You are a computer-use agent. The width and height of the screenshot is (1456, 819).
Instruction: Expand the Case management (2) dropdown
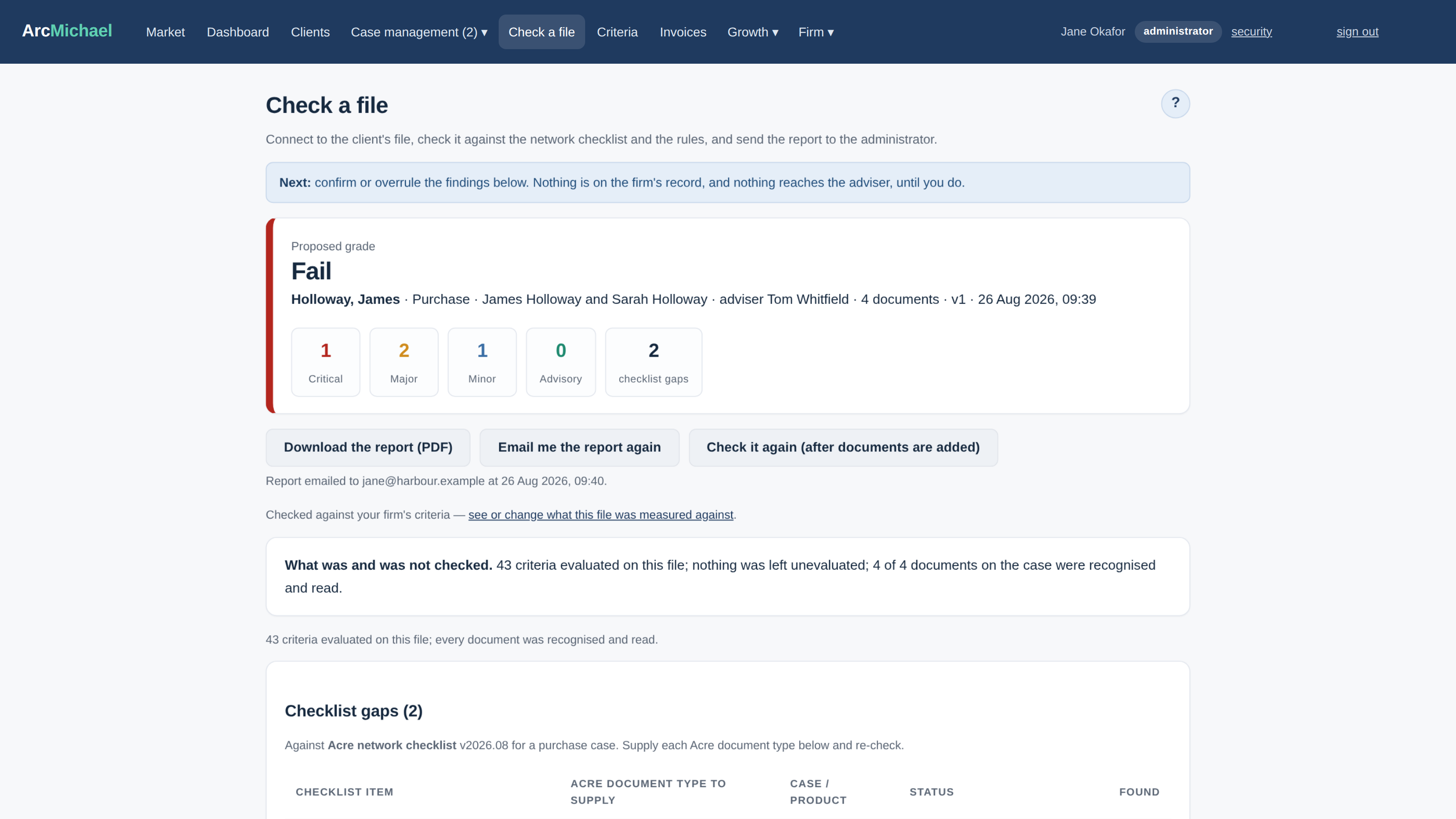419,32
